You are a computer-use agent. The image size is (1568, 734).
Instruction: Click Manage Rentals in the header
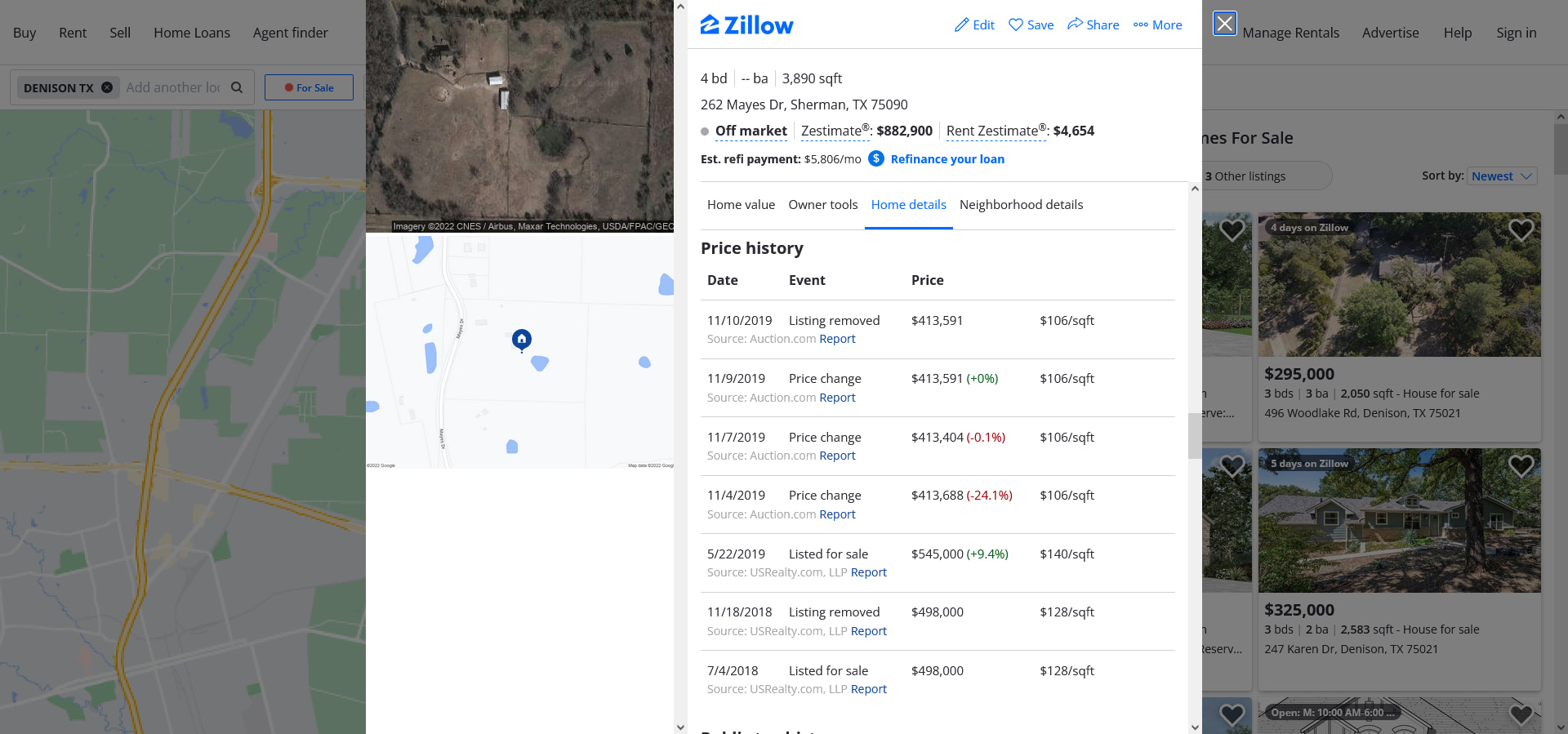click(x=1291, y=33)
